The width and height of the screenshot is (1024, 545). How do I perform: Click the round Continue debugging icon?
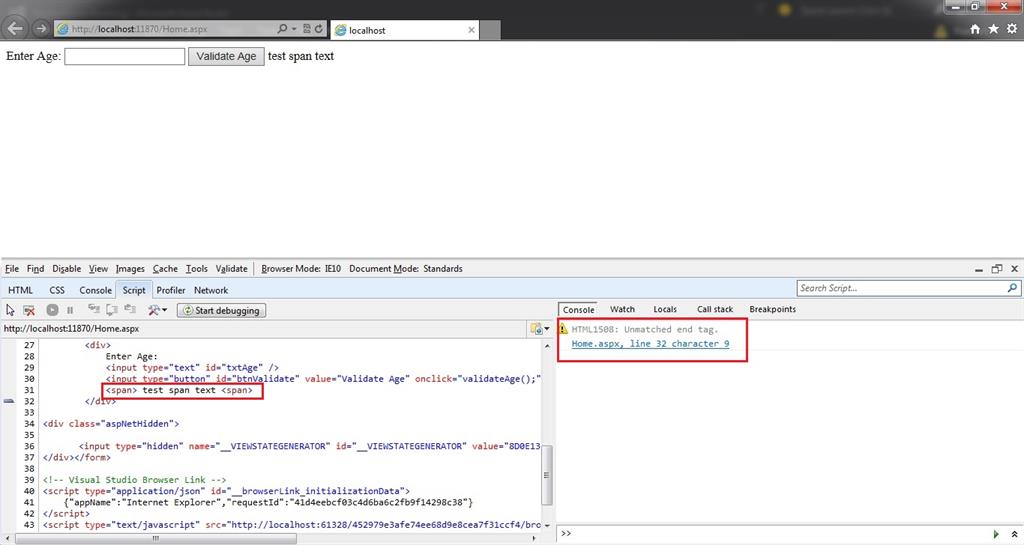coord(52,310)
